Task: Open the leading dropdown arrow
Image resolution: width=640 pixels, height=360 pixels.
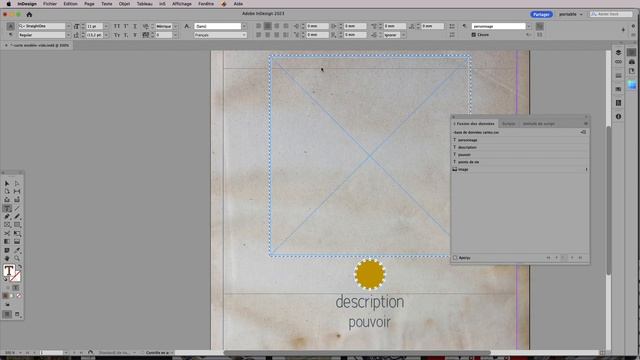Action: (x=106, y=35)
